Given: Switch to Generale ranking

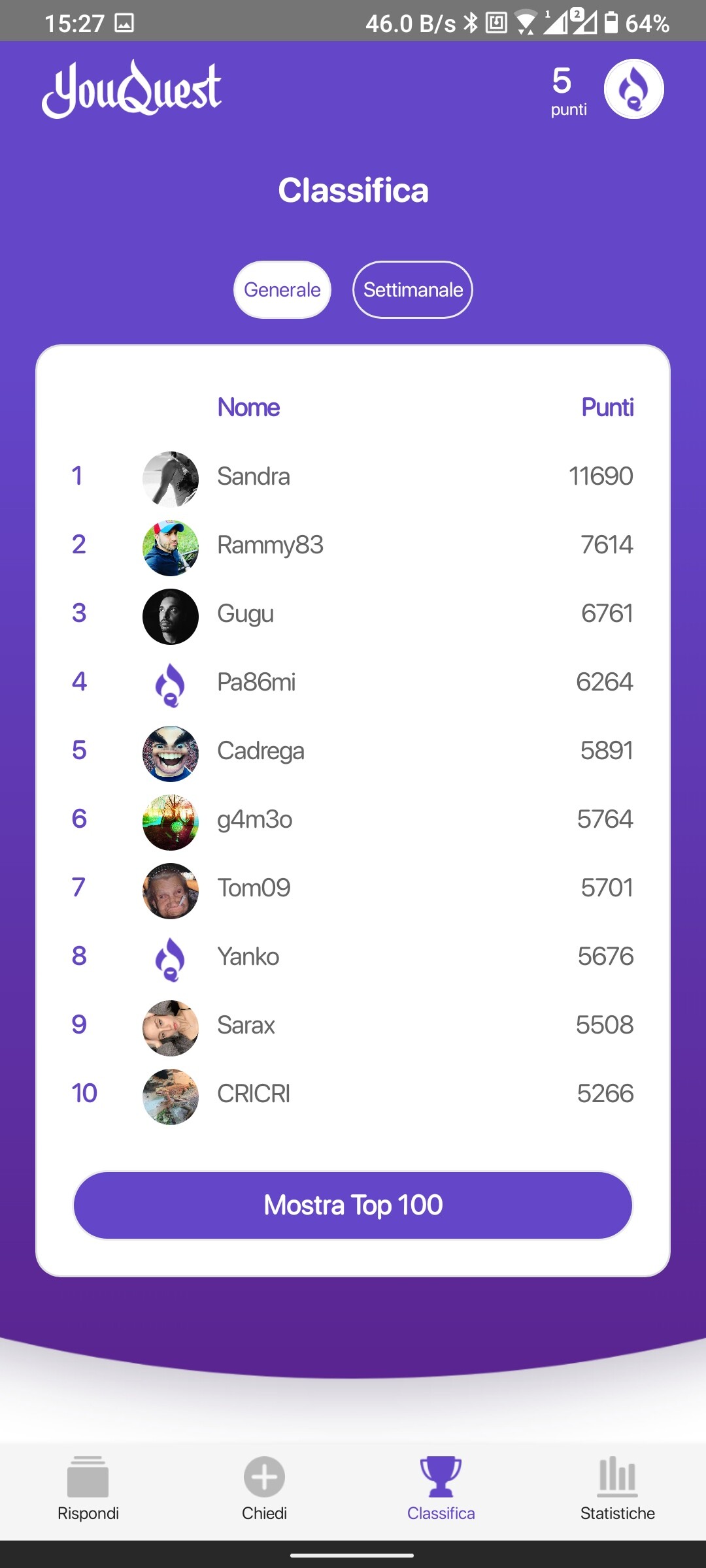Looking at the screenshot, I should point(282,289).
